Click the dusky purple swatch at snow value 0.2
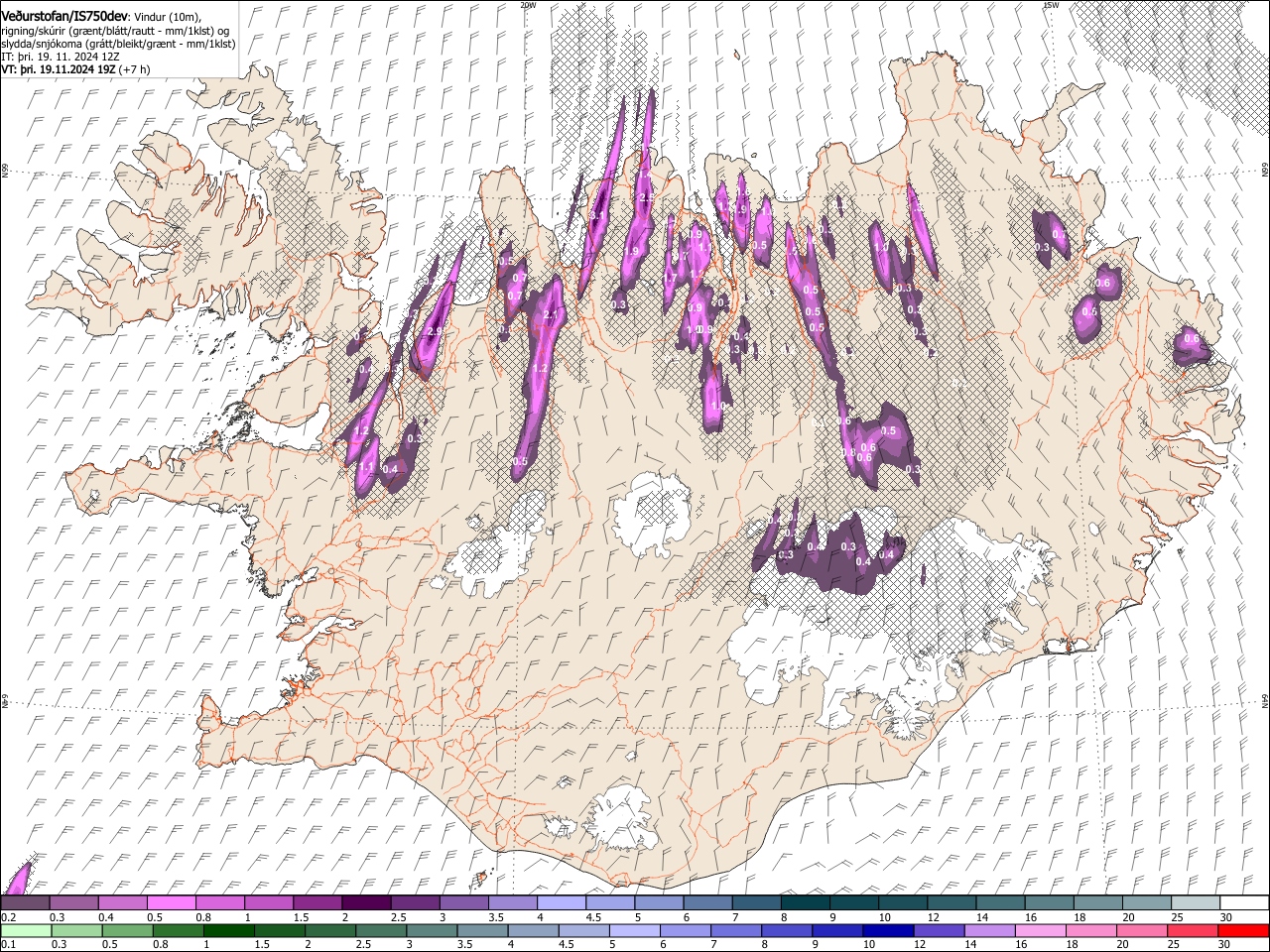1270x952 pixels. click(x=25, y=903)
